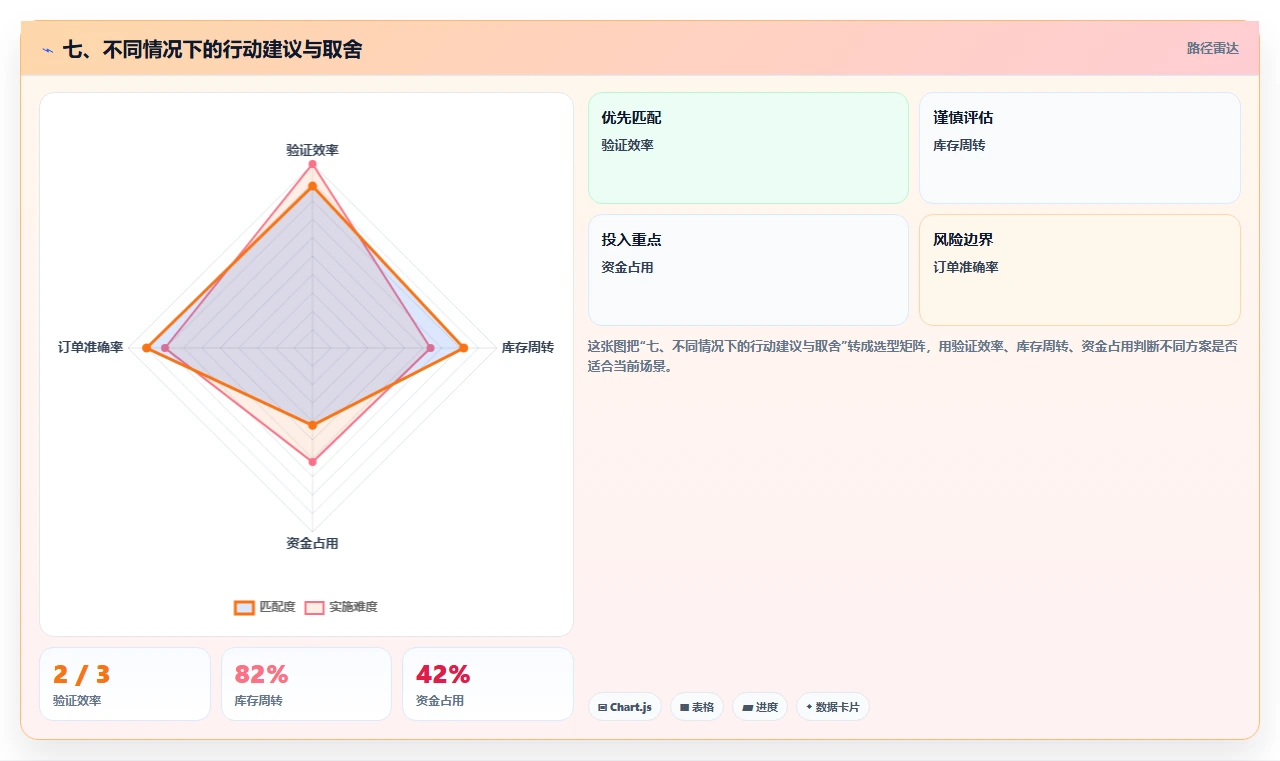The image size is (1280, 761).
Task: Click the 订单准确率 radar axis label
Action: [x=91, y=347]
